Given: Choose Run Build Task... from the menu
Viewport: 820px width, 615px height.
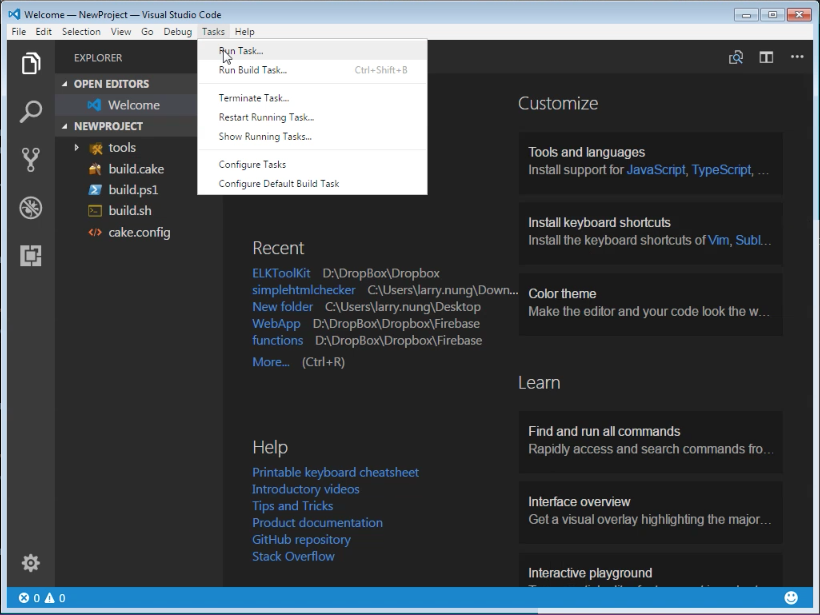Looking at the screenshot, I should click(x=312, y=70).
